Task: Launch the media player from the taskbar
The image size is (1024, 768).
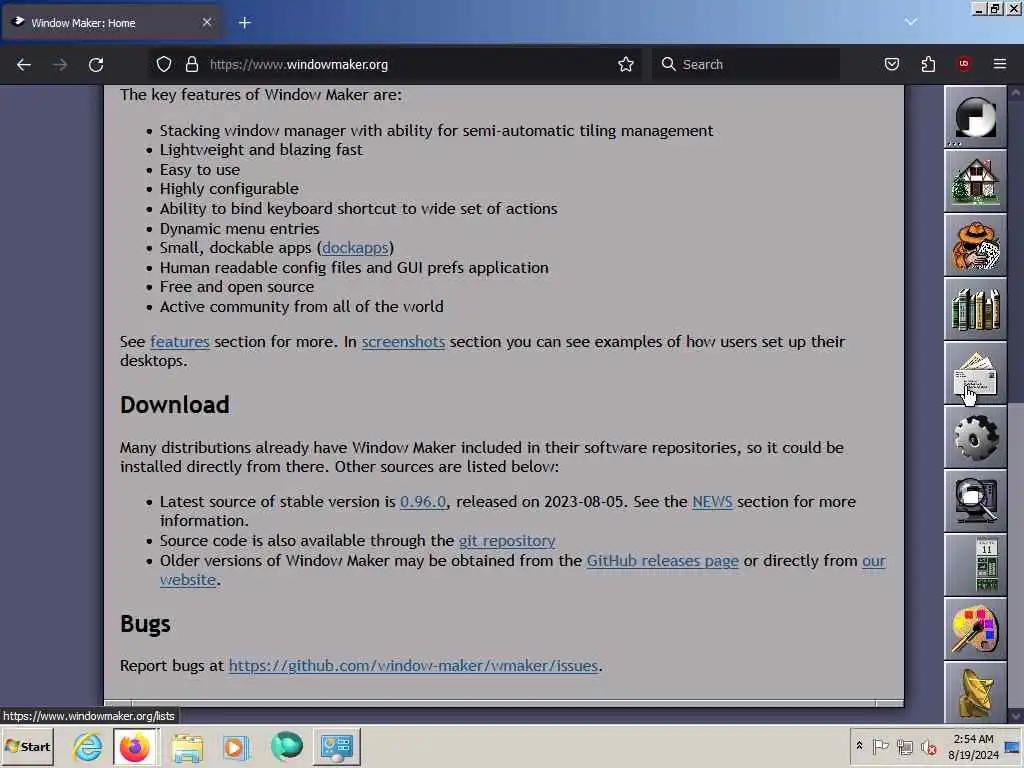Action: pyautogui.click(x=236, y=746)
